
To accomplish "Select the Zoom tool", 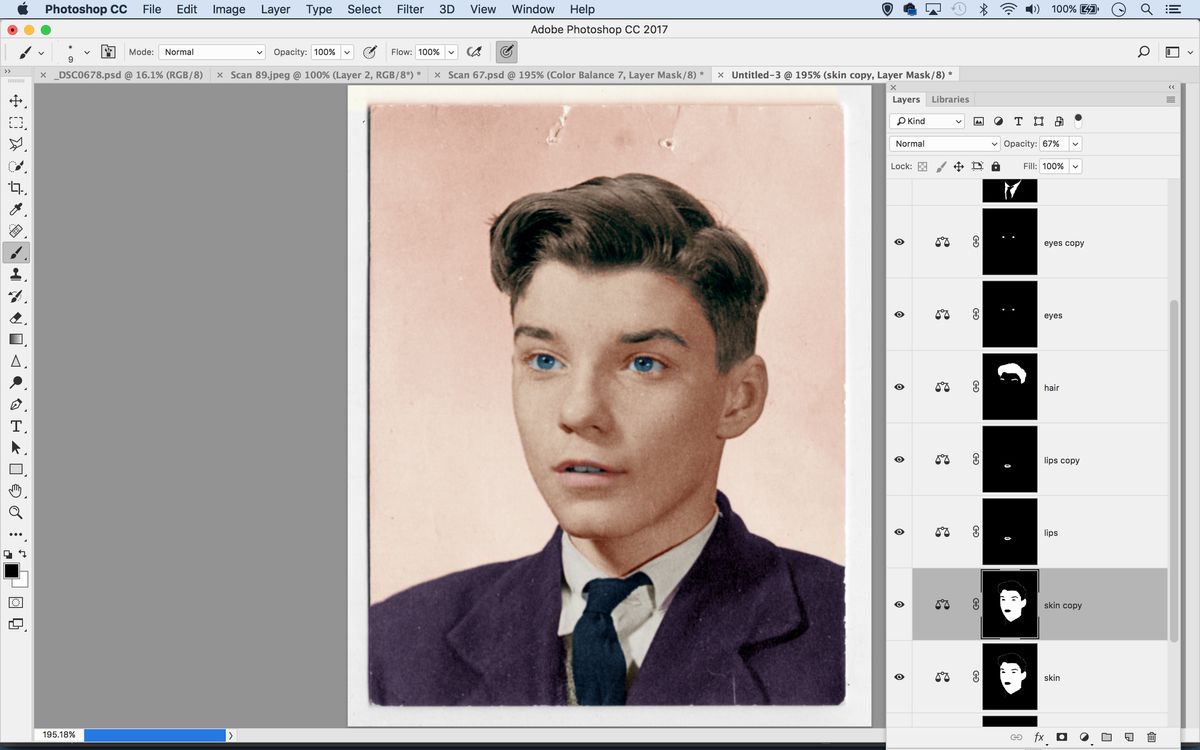I will [x=16, y=513].
